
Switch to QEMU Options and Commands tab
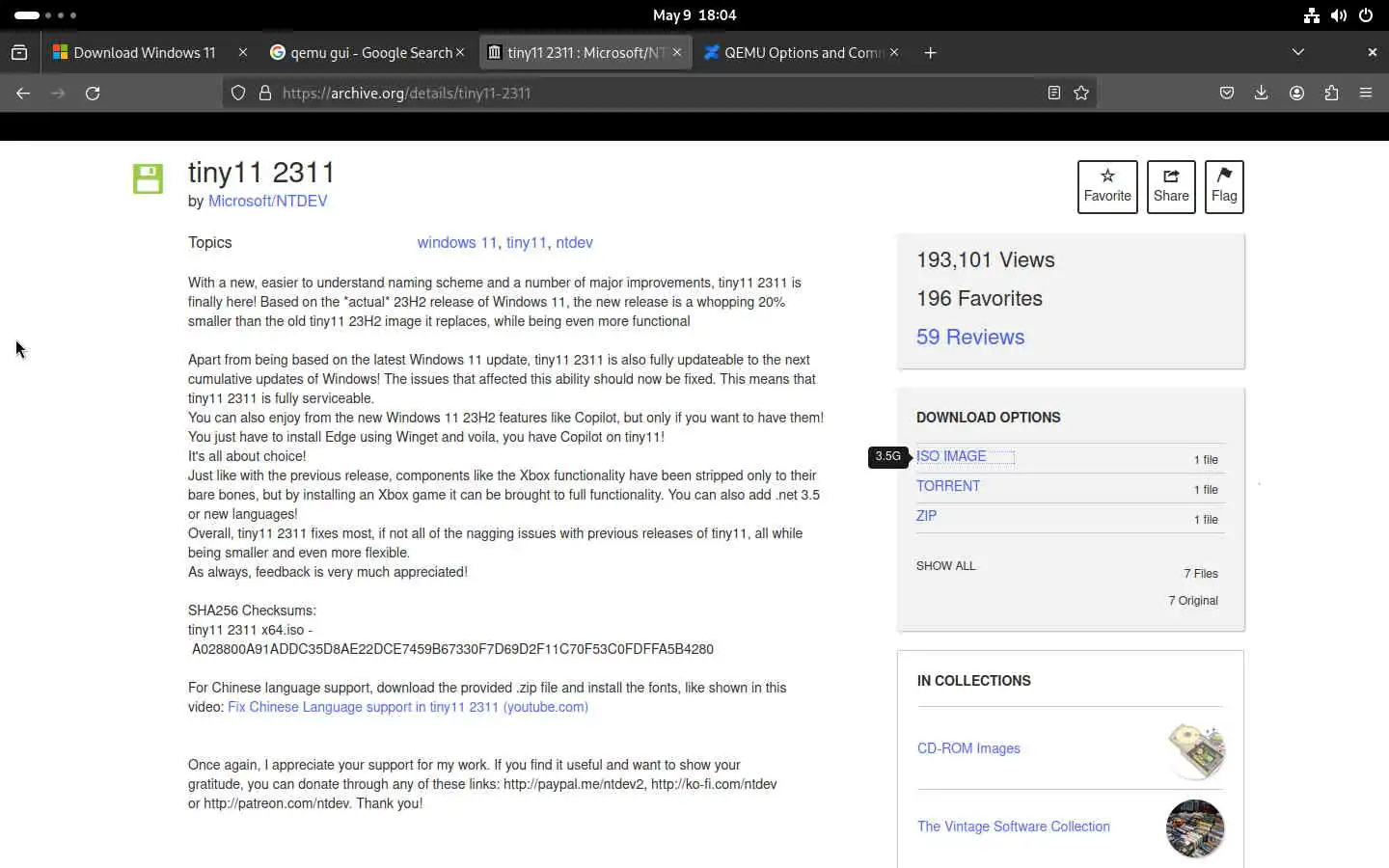tap(803, 52)
